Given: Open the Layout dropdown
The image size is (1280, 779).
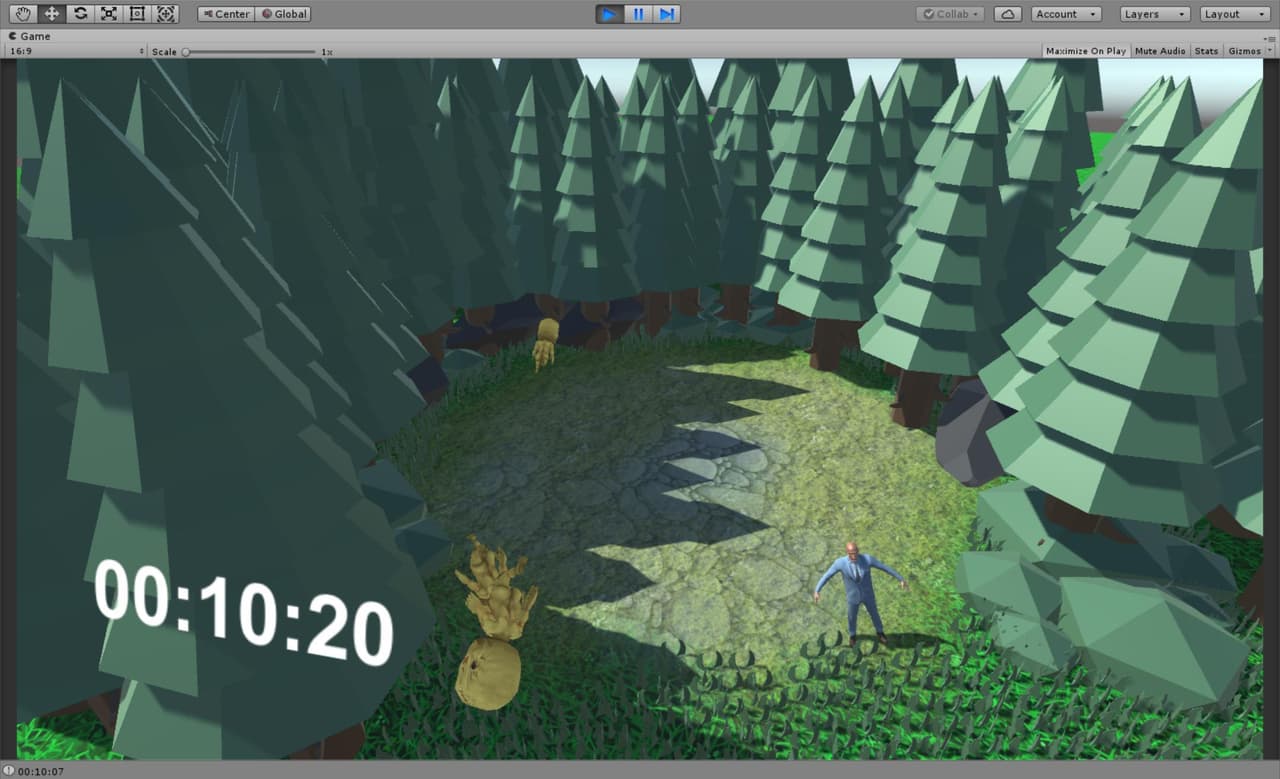Looking at the screenshot, I should [x=1234, y=14].
